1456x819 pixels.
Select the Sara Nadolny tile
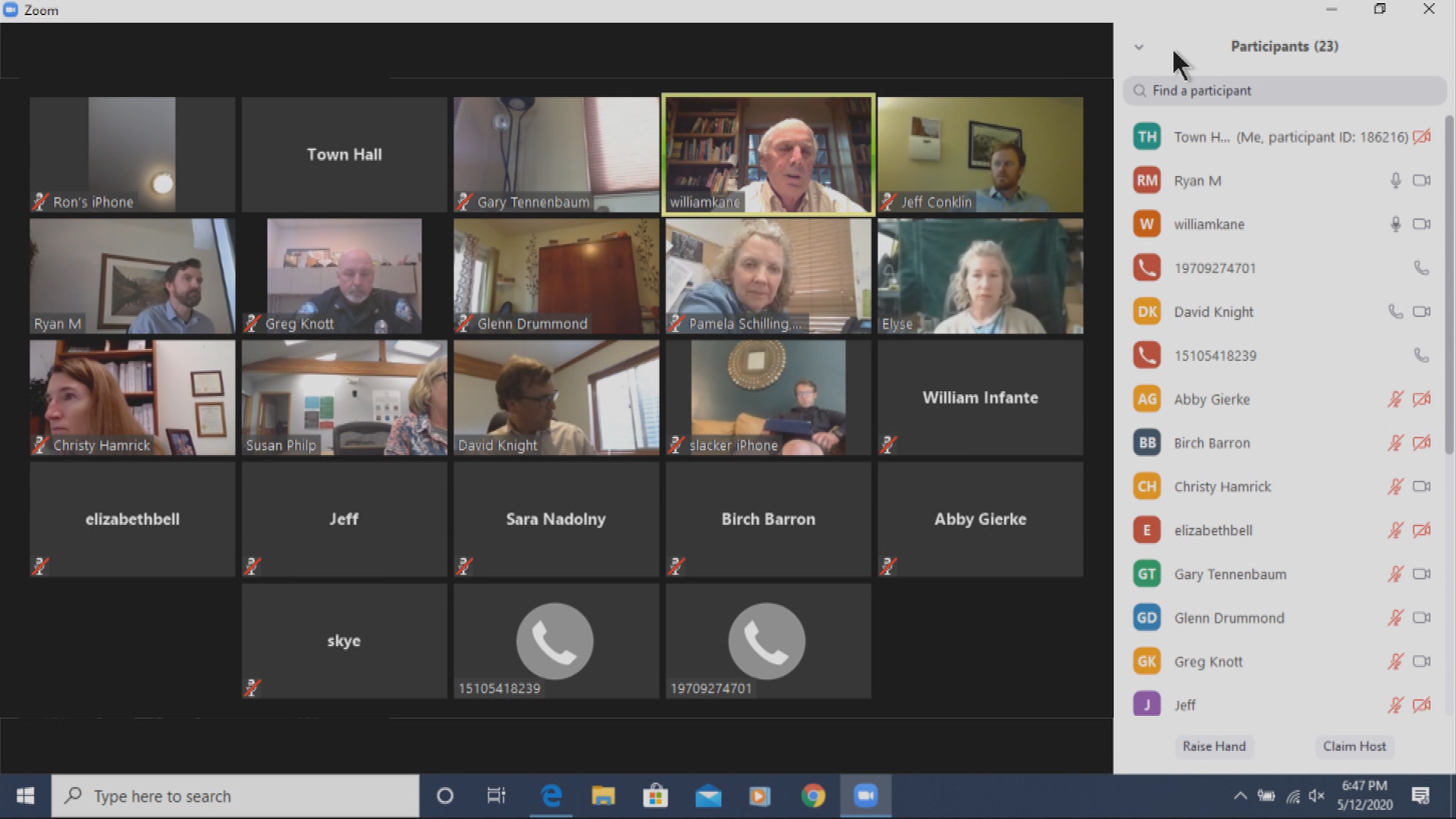click(556, 519)
